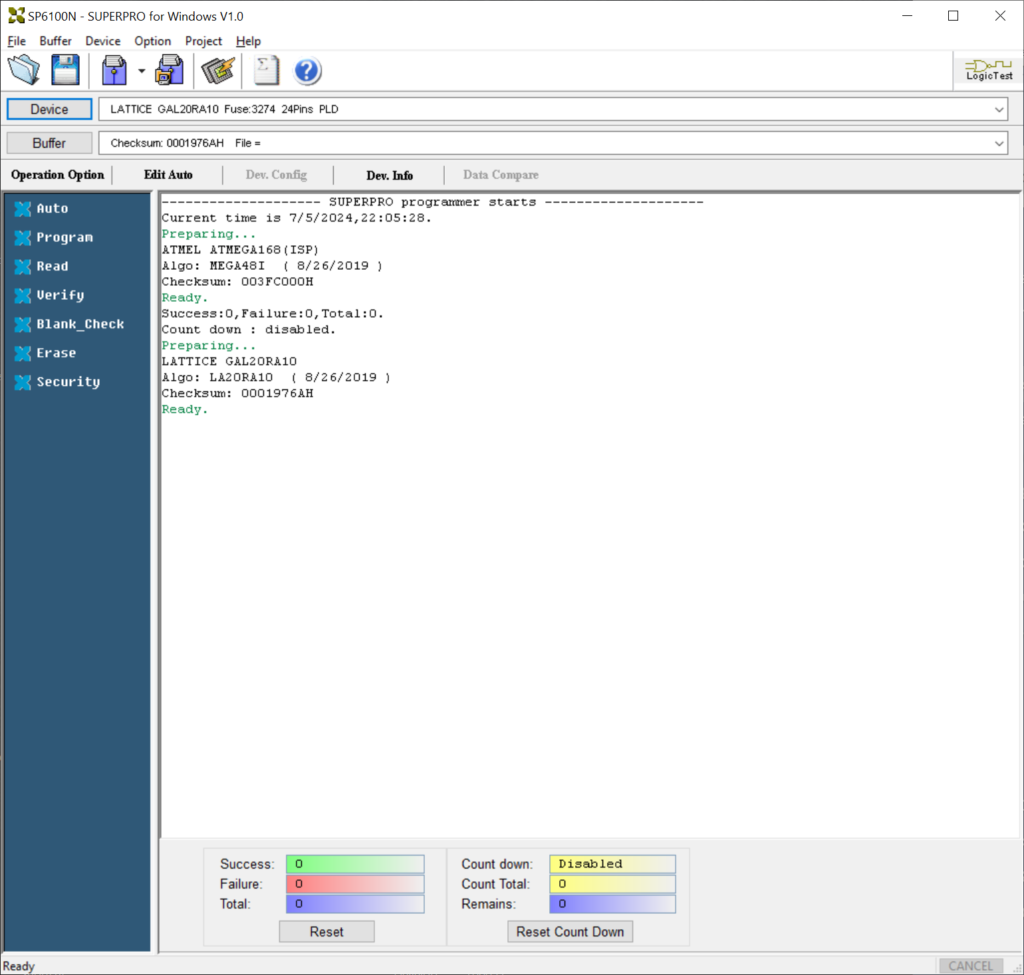Screen dimensions: 1024x975
Task: Click the Buffer button
Action: 49,143
